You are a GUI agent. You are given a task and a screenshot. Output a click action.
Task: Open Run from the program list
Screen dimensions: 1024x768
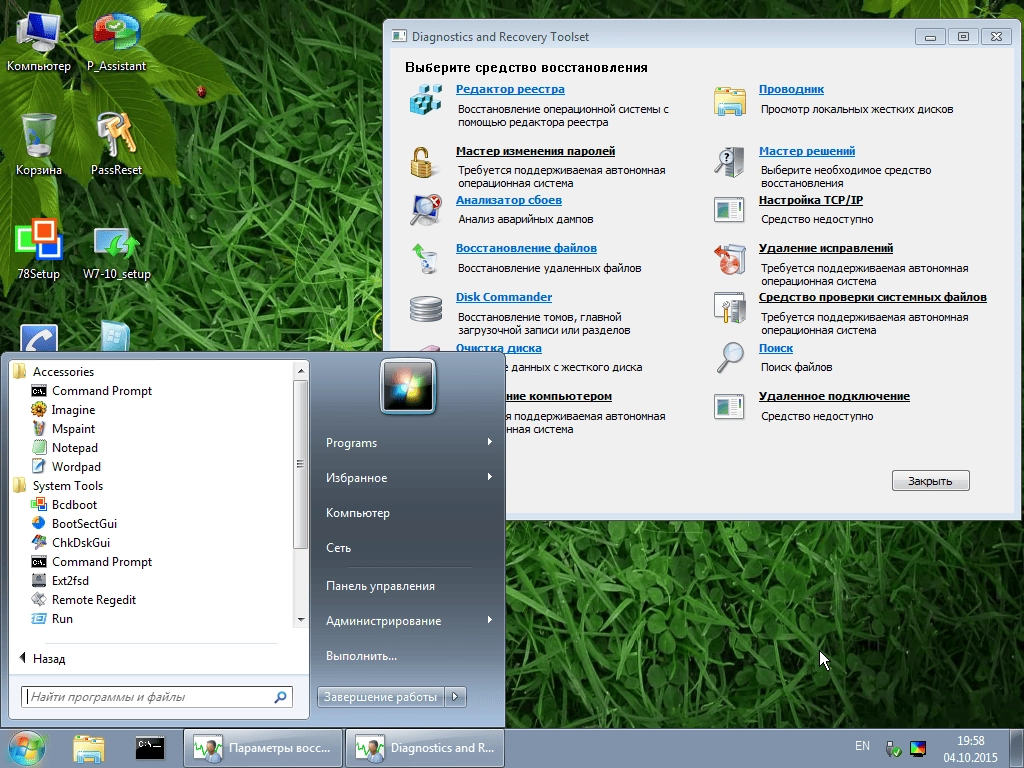pyautogui.click(x=52, y=618)
